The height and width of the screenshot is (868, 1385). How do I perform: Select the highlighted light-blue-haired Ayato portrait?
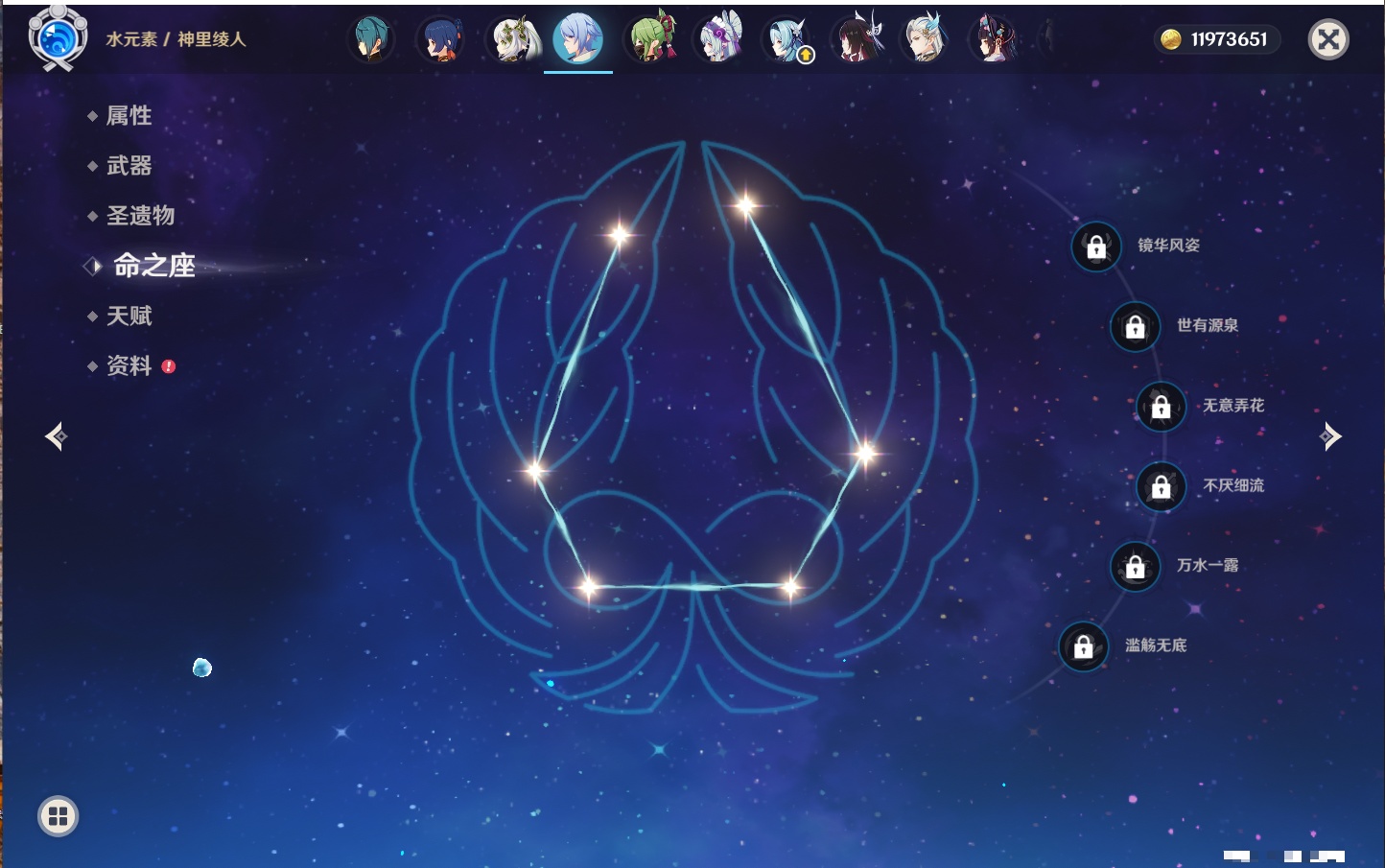578,39
